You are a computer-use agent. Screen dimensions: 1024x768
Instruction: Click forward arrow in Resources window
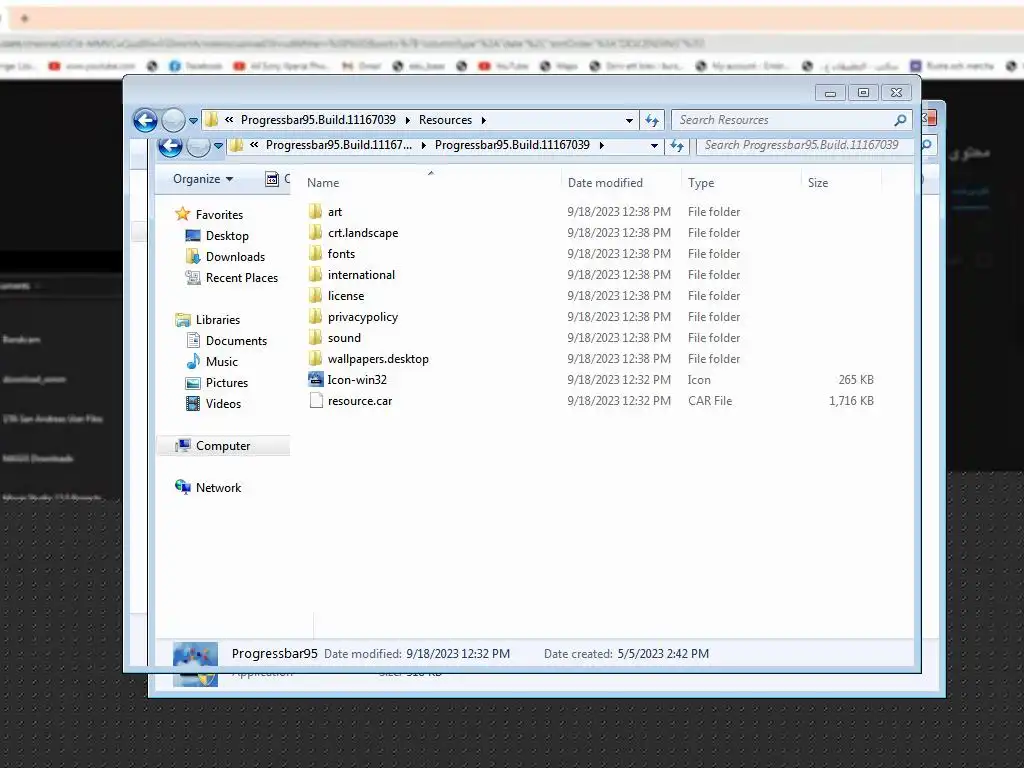point(174,120)
